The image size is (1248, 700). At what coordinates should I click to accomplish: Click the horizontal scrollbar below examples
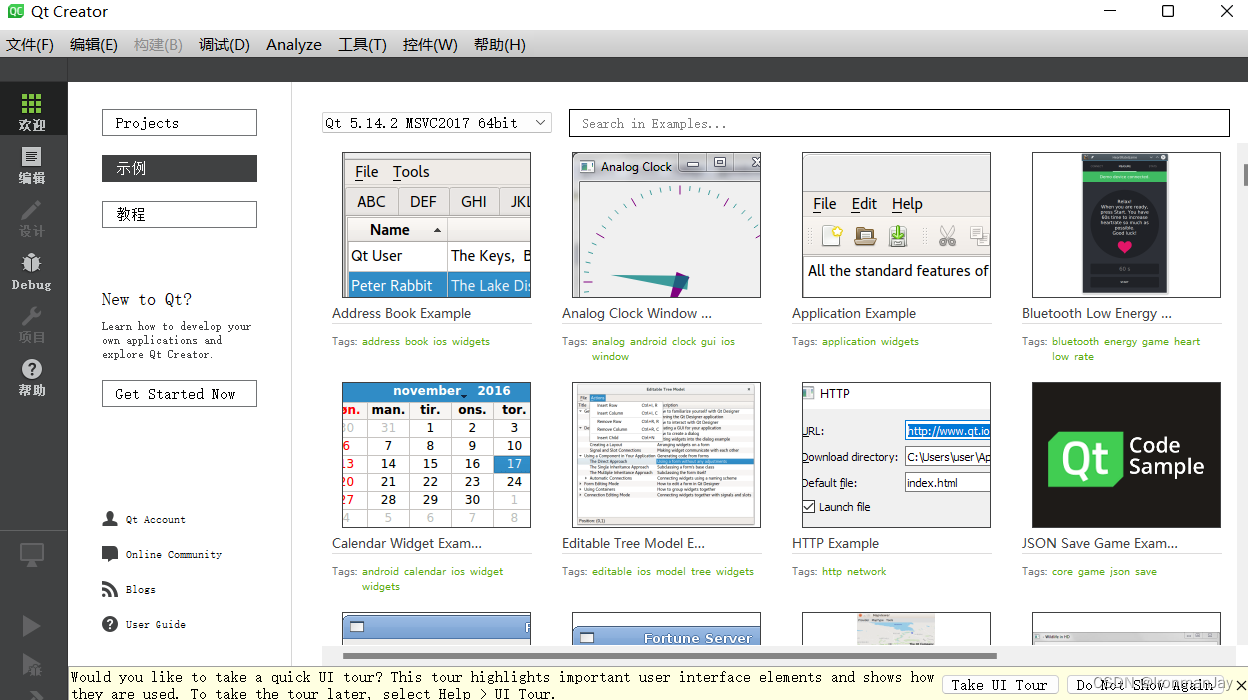670,656
